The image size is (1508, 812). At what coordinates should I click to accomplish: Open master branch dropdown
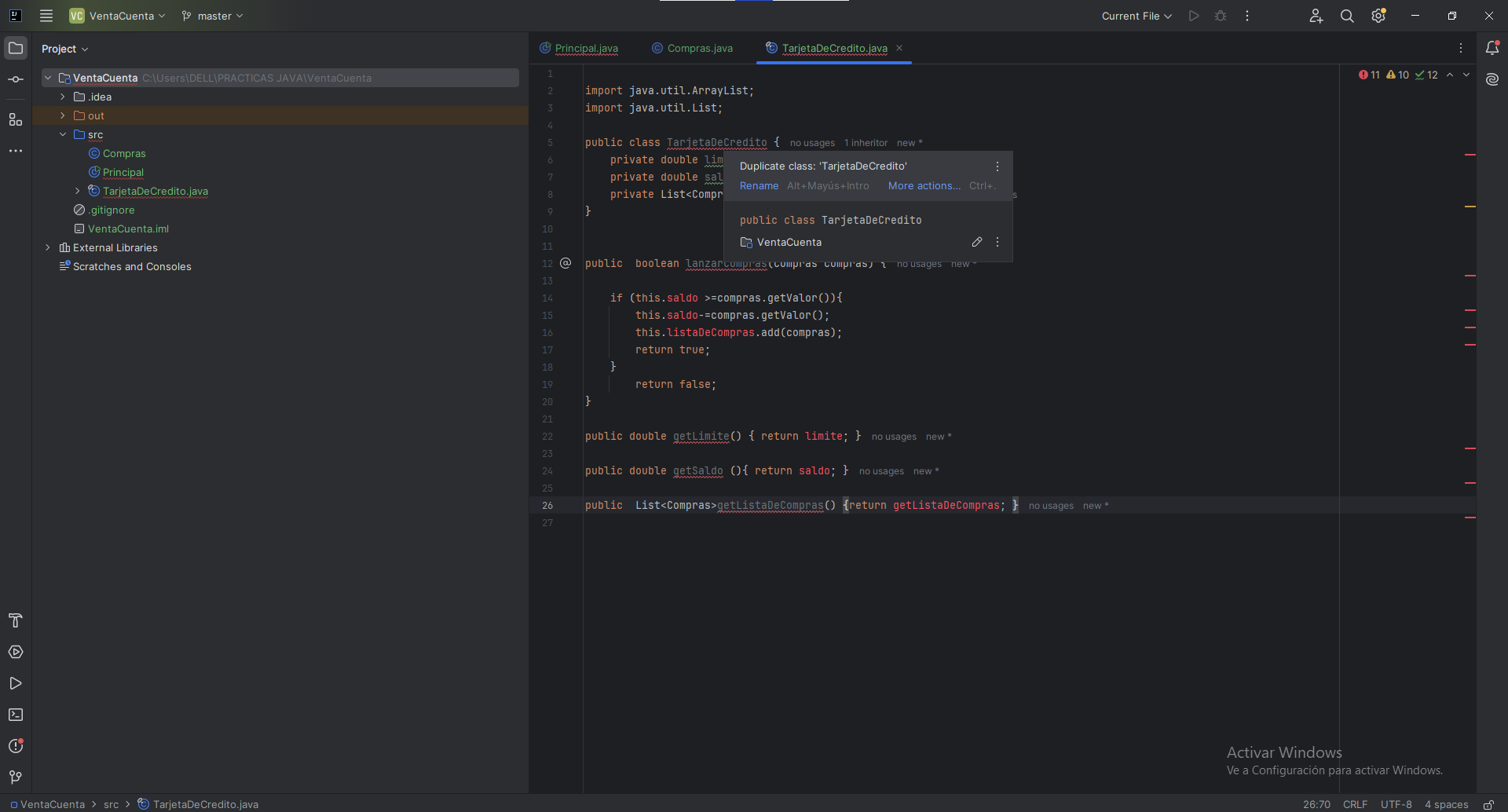(212, 16)
